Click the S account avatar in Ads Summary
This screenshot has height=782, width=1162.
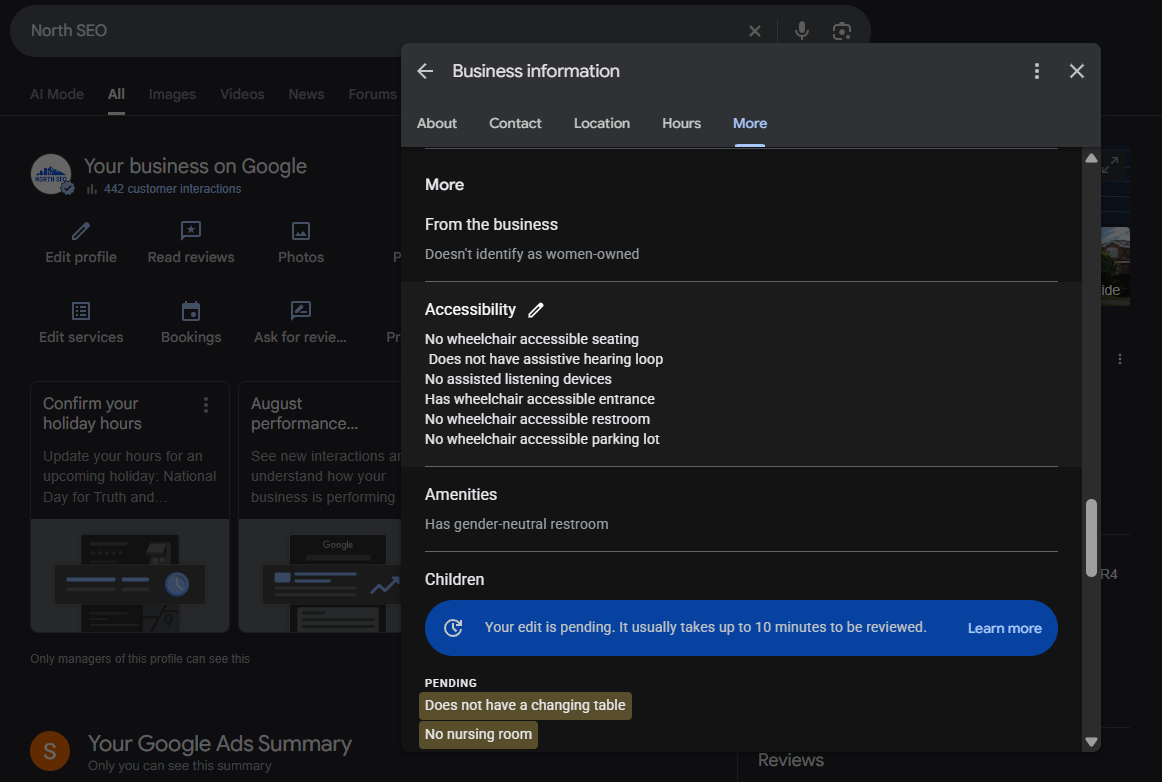point(50,751)
